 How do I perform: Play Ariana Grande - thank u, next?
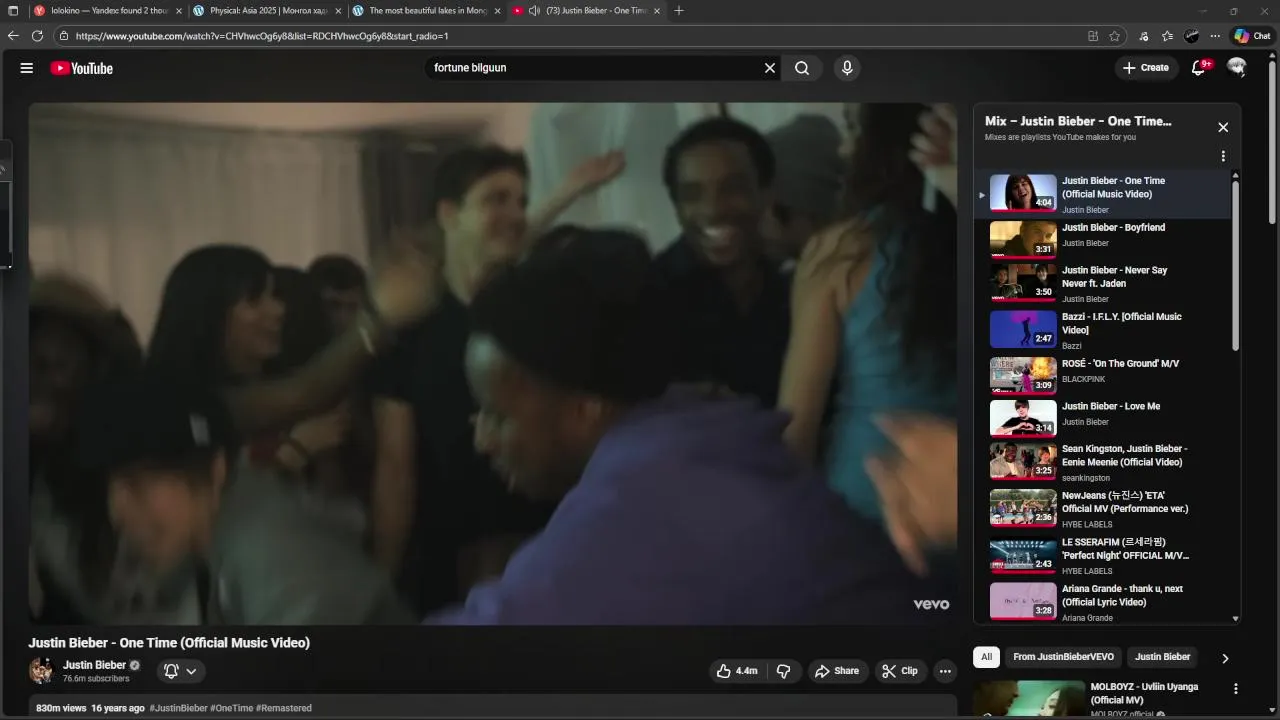(1103, 602)
